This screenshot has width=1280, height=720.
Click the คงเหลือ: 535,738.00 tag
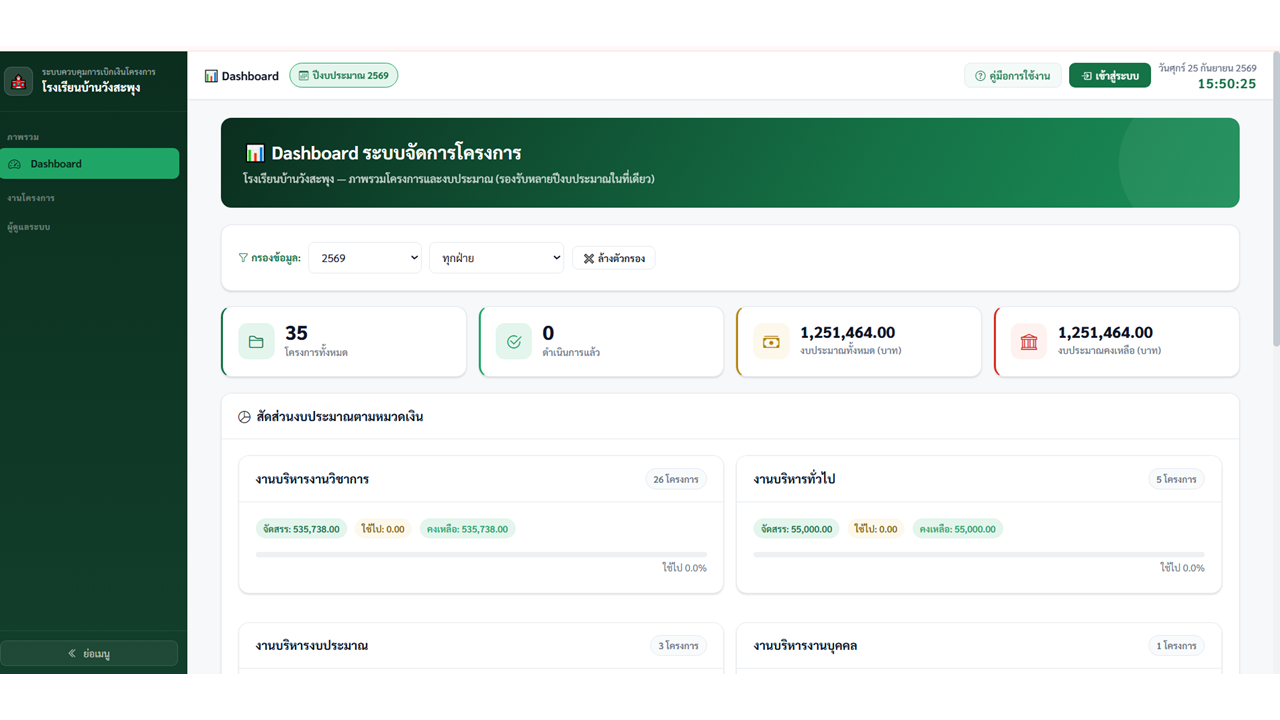tap(467, 529)
